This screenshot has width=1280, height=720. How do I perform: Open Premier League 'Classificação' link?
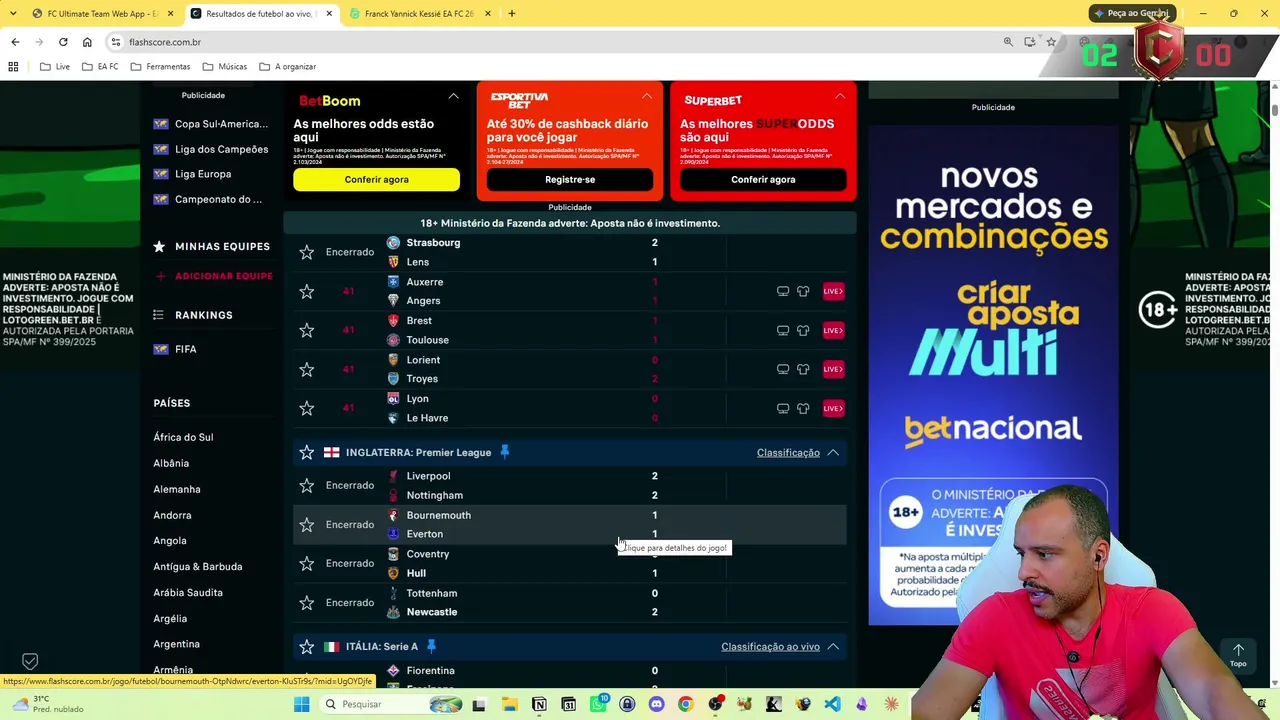point(788,453)
